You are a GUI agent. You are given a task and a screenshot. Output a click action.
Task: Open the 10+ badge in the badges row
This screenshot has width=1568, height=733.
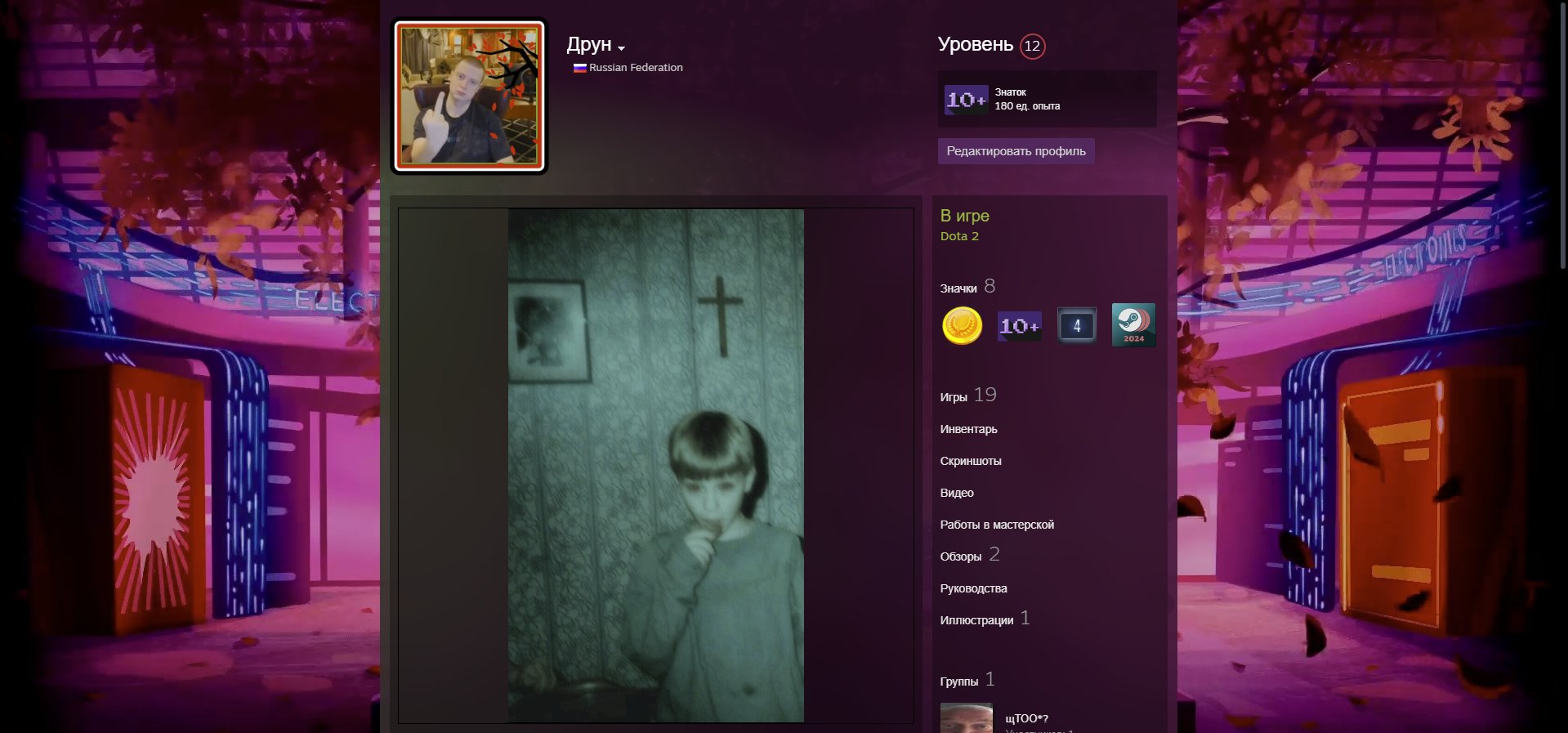1019,326
